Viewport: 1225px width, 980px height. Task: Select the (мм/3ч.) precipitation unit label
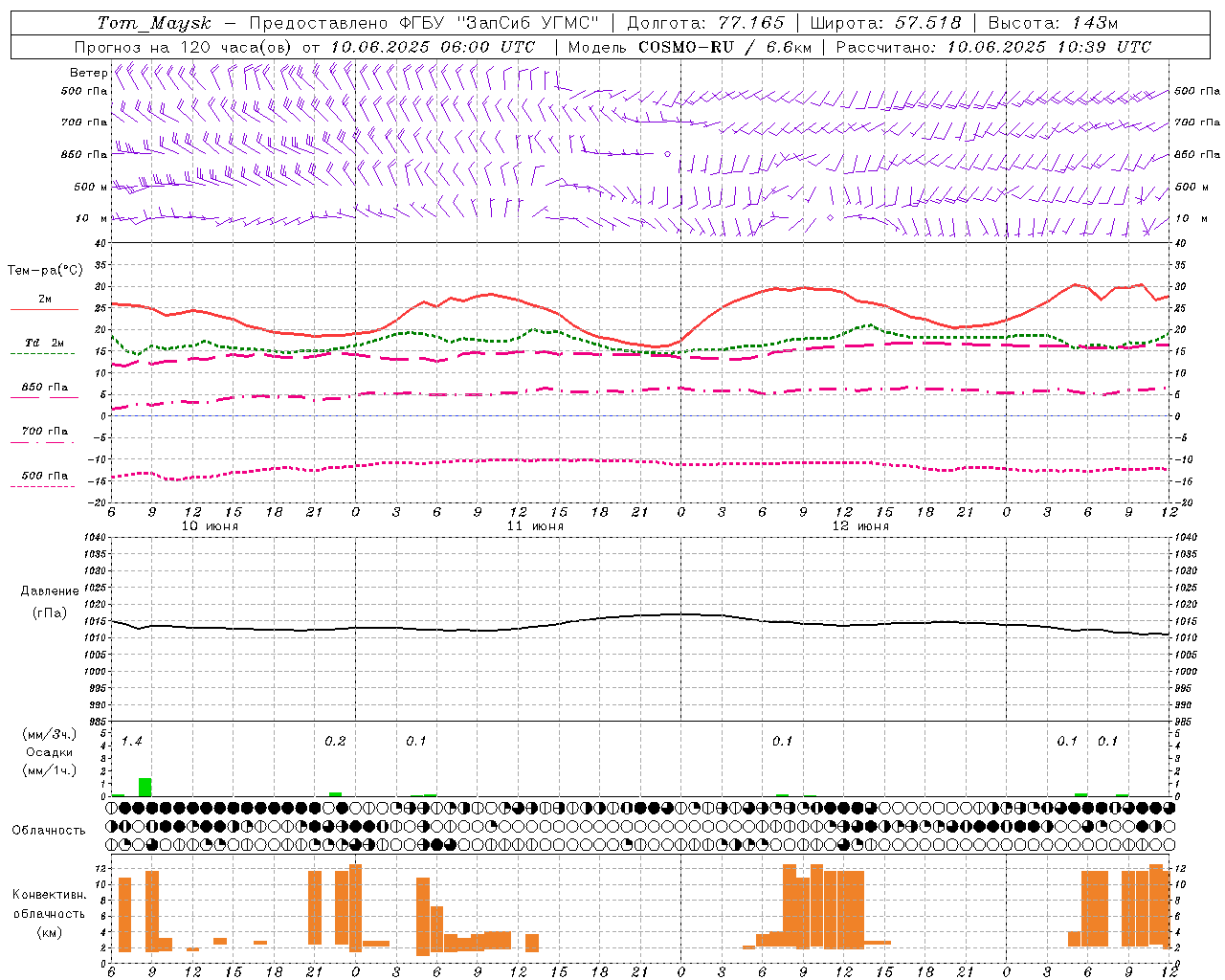pos(49,734)
